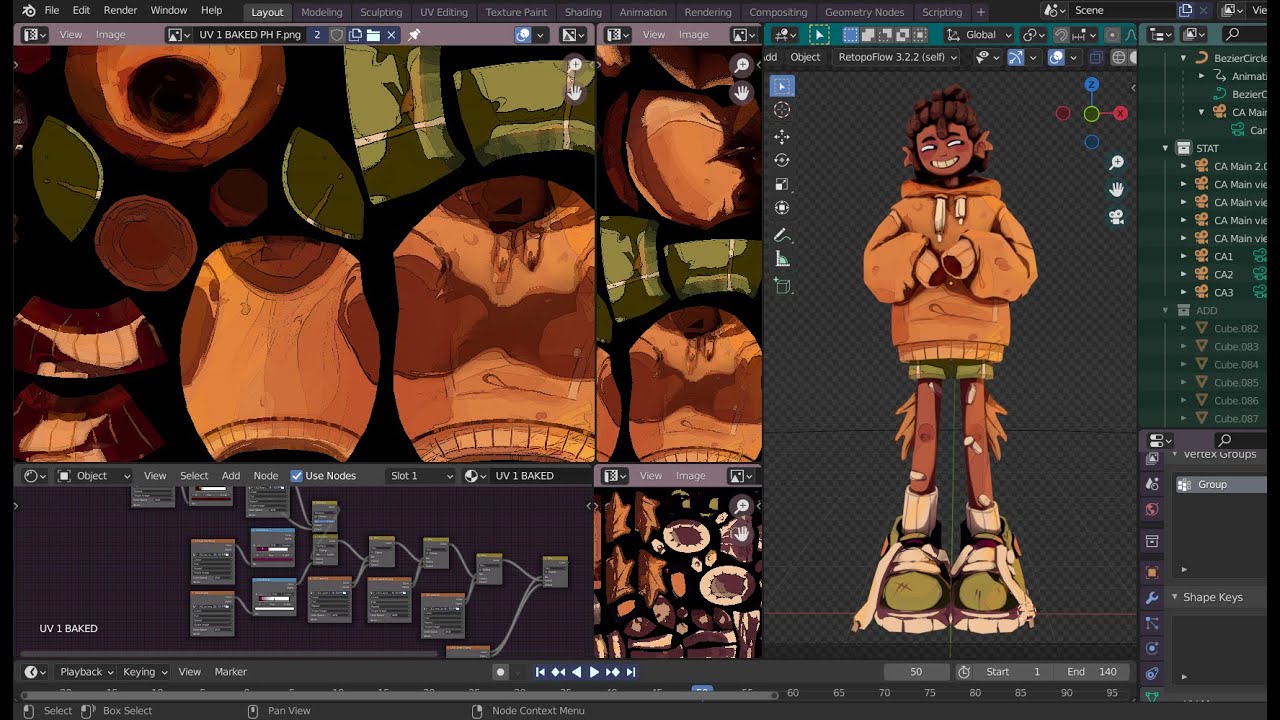This screenshot has width=1280, height=720.
Task: Click the zoom icon in top-left image editor
Action: coord(575,66)
